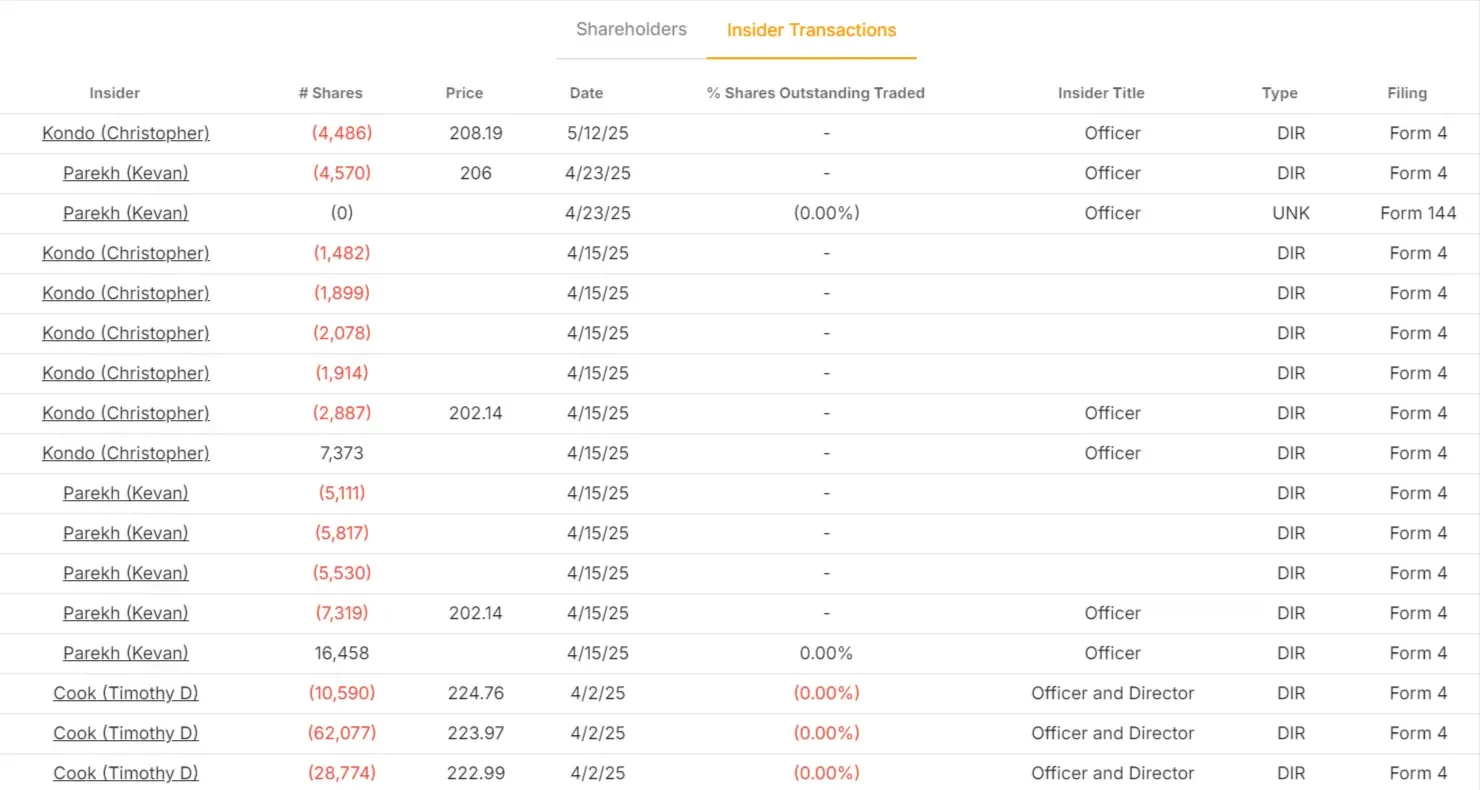Sort the table by the Price column
This screenshot has height=790, width=1480.
coord(464,93)
